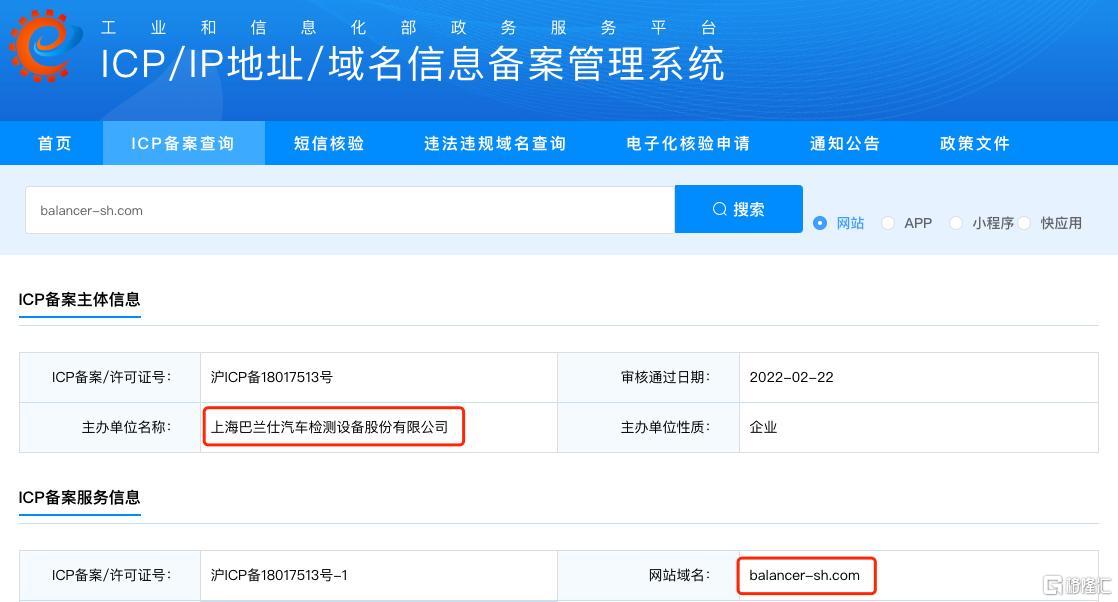Open 电子化核验申请 tab
The height and width of the screenshot is (602, 1118).
click(x=688, y=143)
